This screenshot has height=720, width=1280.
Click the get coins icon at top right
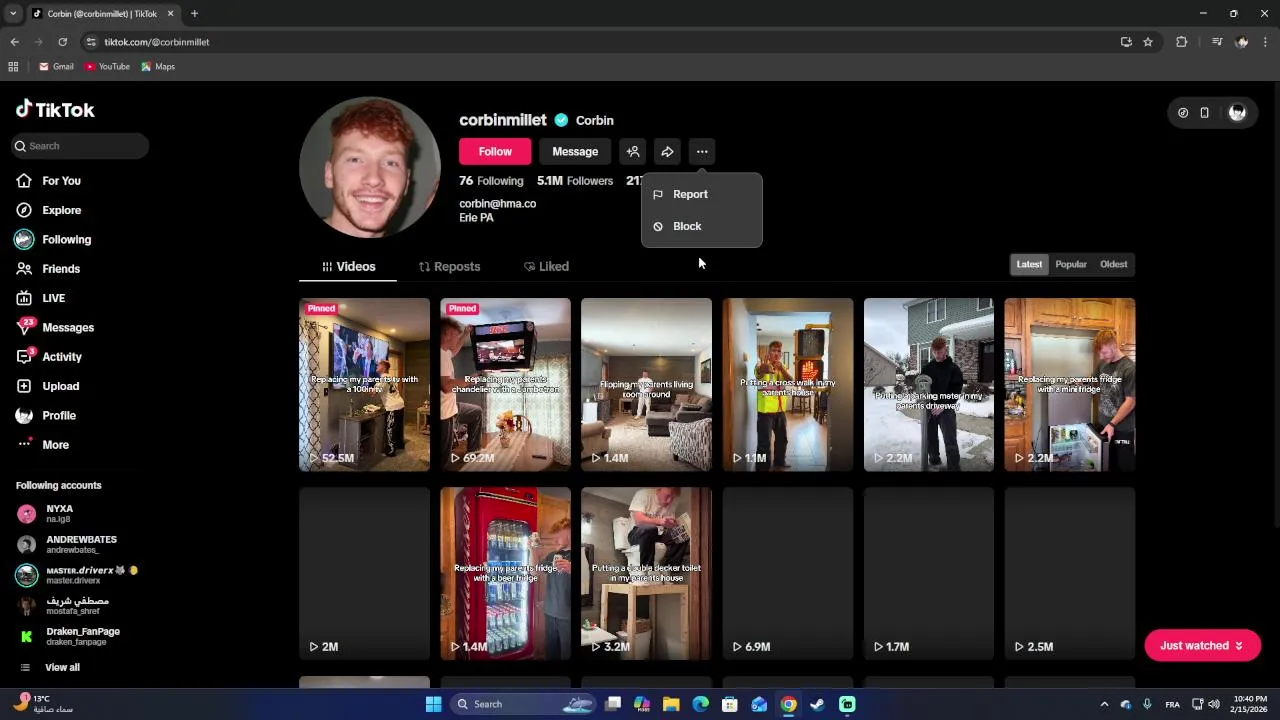[x=1183, y=113]
